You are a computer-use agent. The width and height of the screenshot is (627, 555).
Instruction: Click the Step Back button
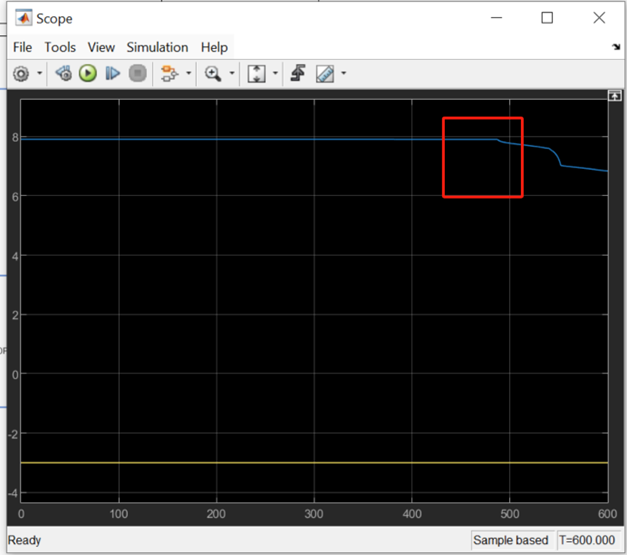point(64,74)
